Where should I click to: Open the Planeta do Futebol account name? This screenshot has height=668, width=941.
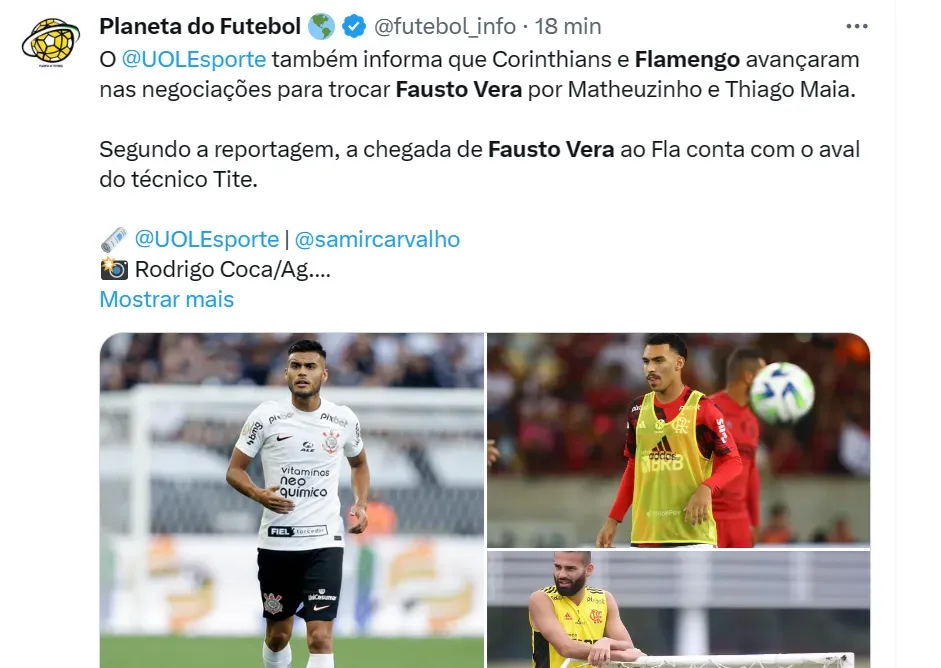tap(200, 26)
